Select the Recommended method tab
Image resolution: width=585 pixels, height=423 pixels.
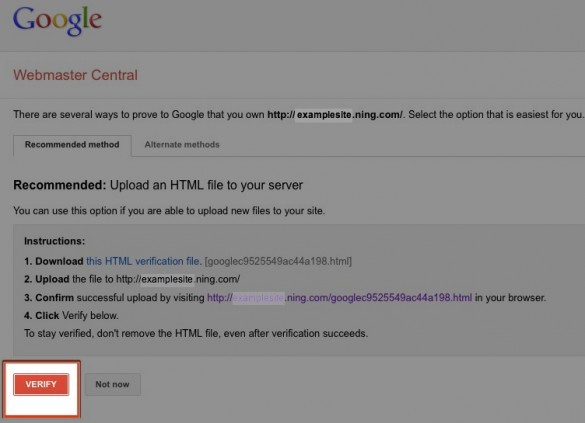click(x=72, y=145)
